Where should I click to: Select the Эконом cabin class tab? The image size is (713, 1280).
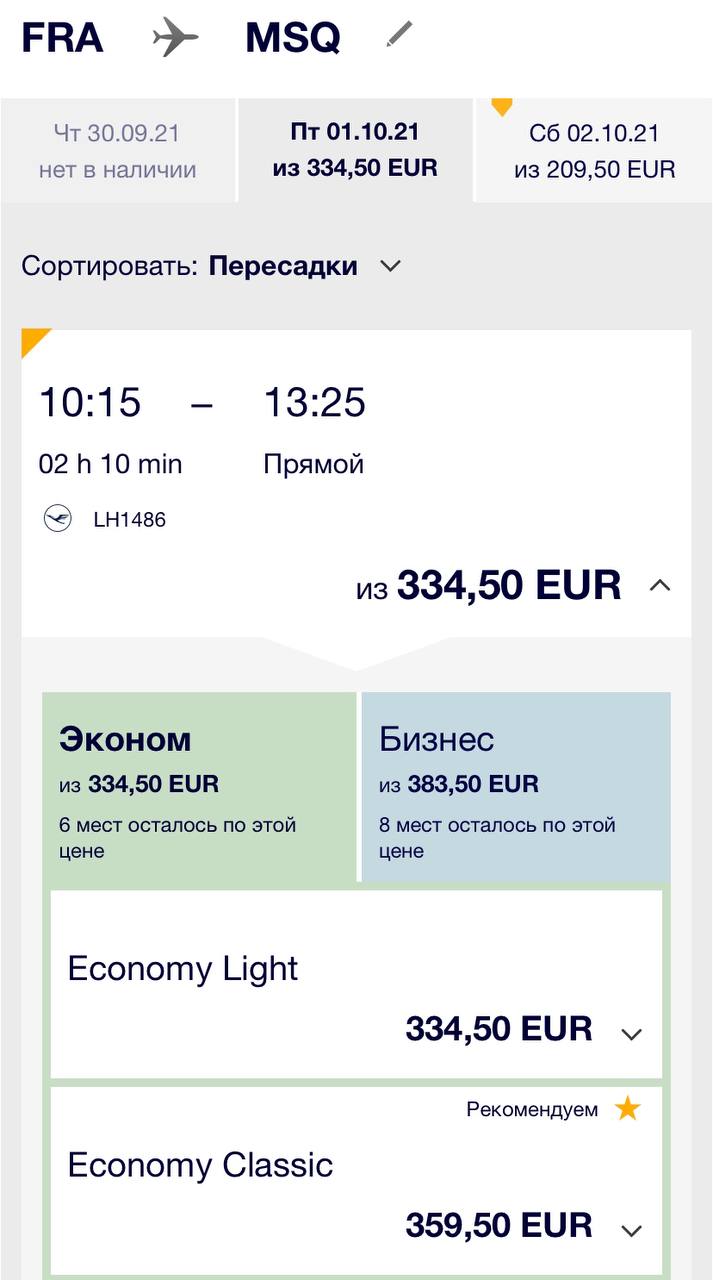pos(198,786)
